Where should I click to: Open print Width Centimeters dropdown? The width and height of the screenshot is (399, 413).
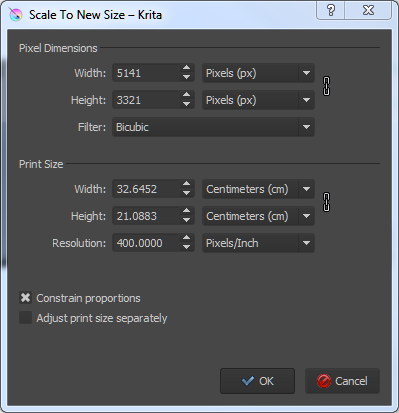pyautogui.click(x=258, y=189)
